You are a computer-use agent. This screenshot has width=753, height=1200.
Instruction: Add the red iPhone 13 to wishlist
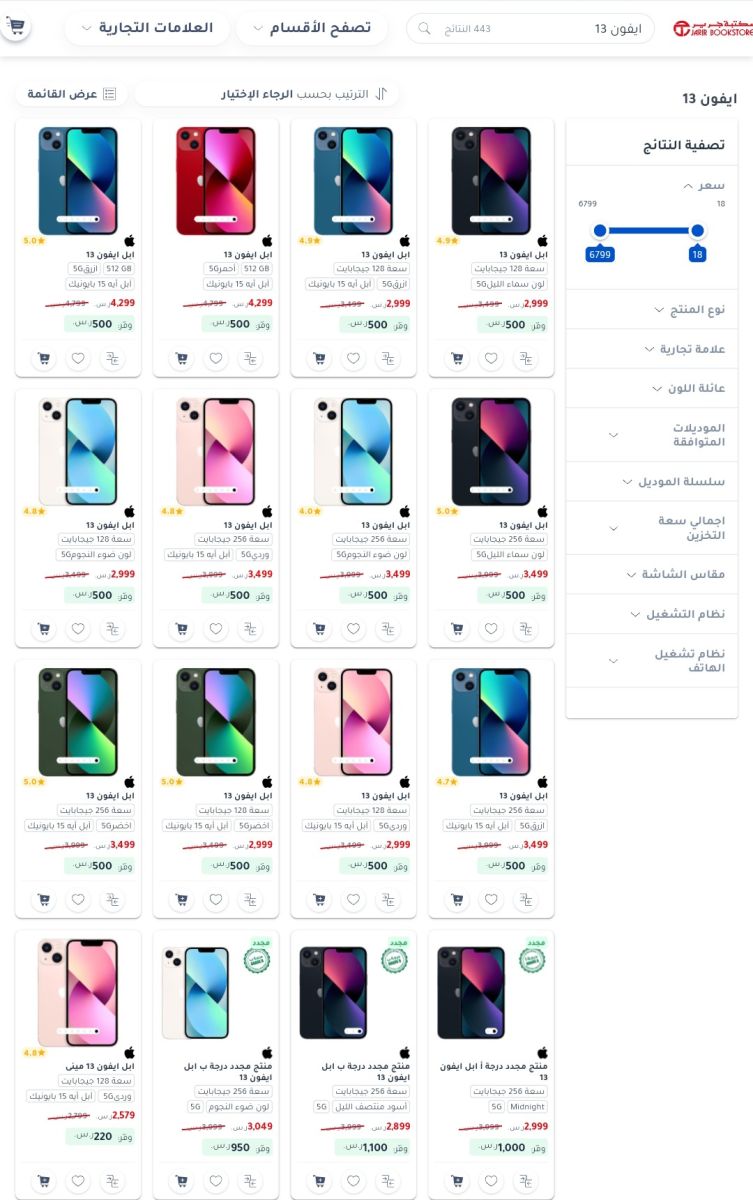tap(215, 358)
